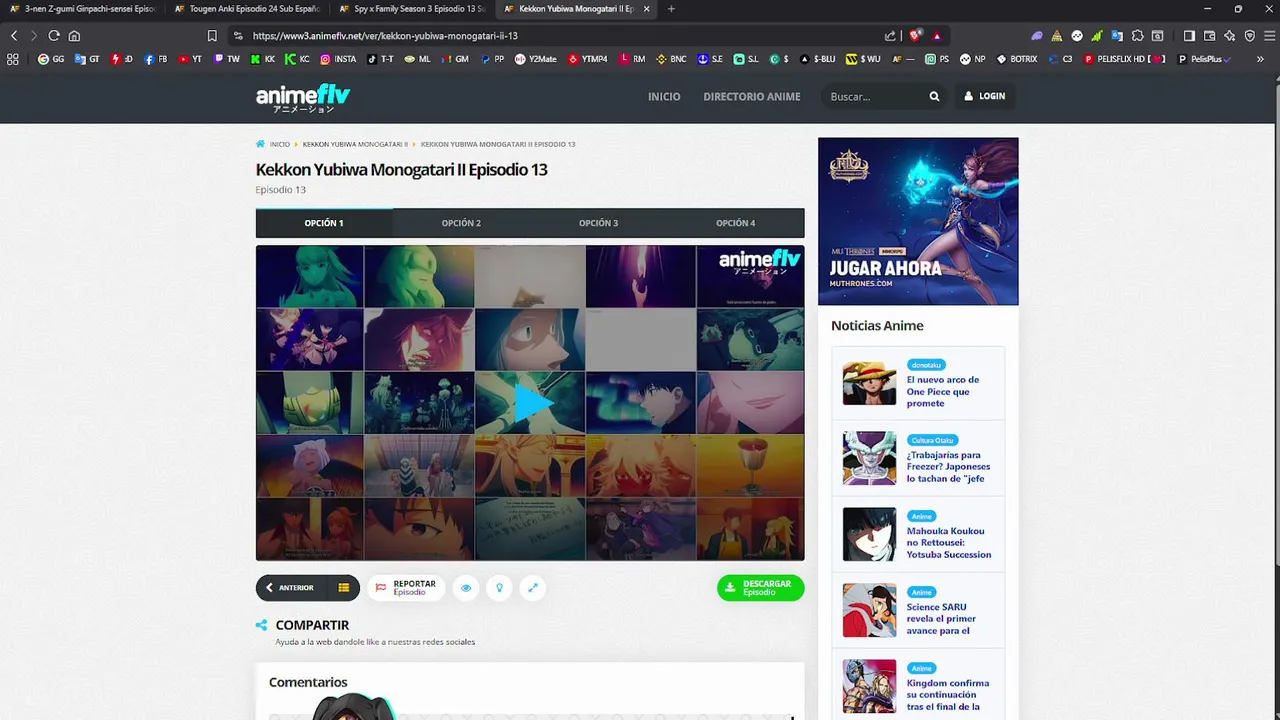The image size is (1280, 720).
Task: Open the One Piece news article link
Action: coord(943,391)
